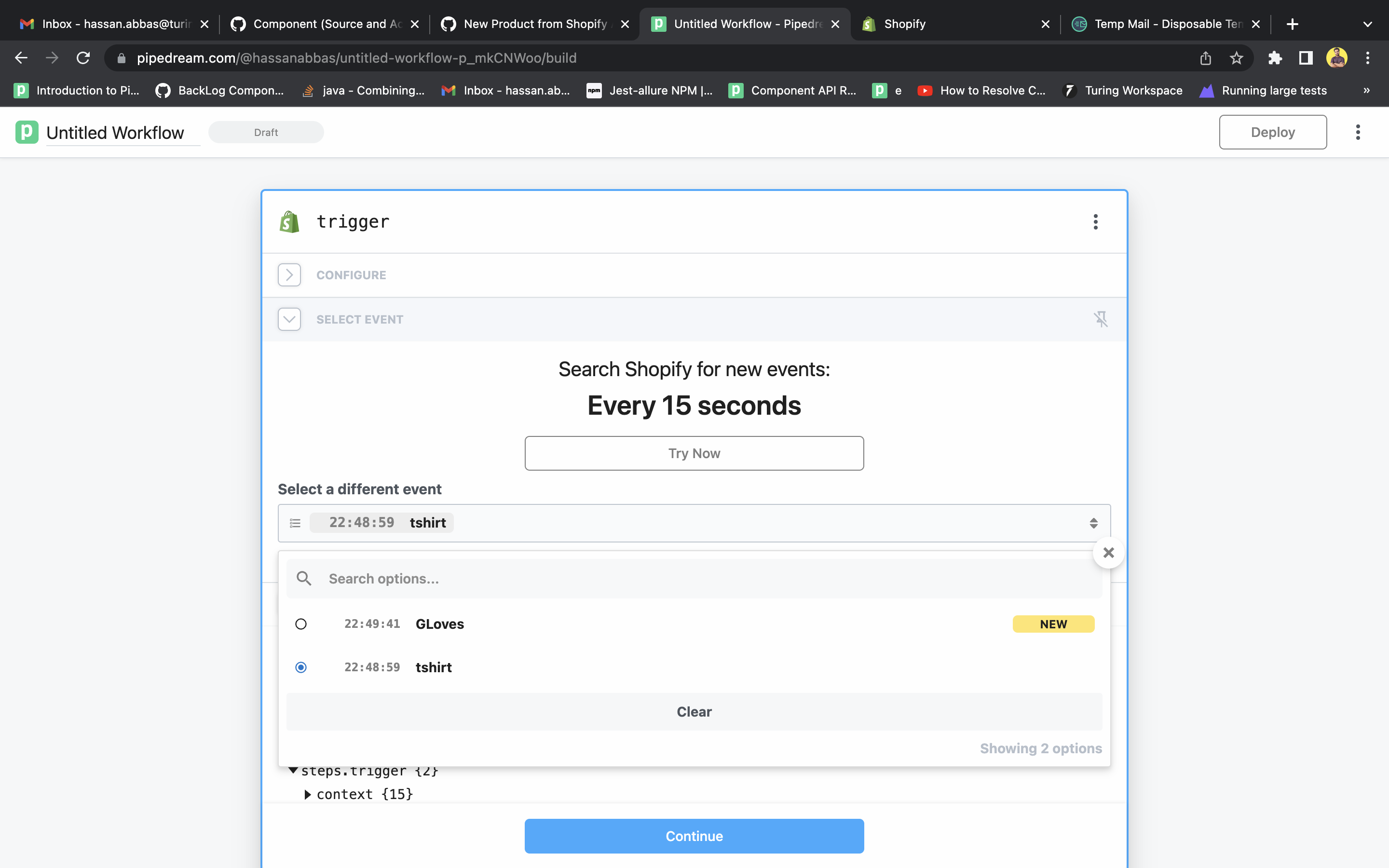
Task: Toggle the pin icon on SELECT EVENT
Action: (x=1102, y=319)
